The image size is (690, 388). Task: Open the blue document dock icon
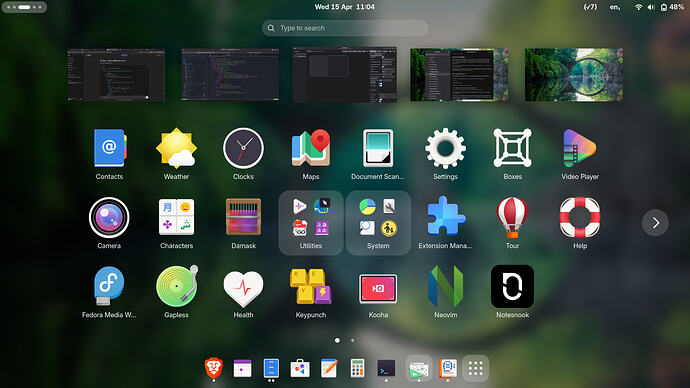coord(271,368)
